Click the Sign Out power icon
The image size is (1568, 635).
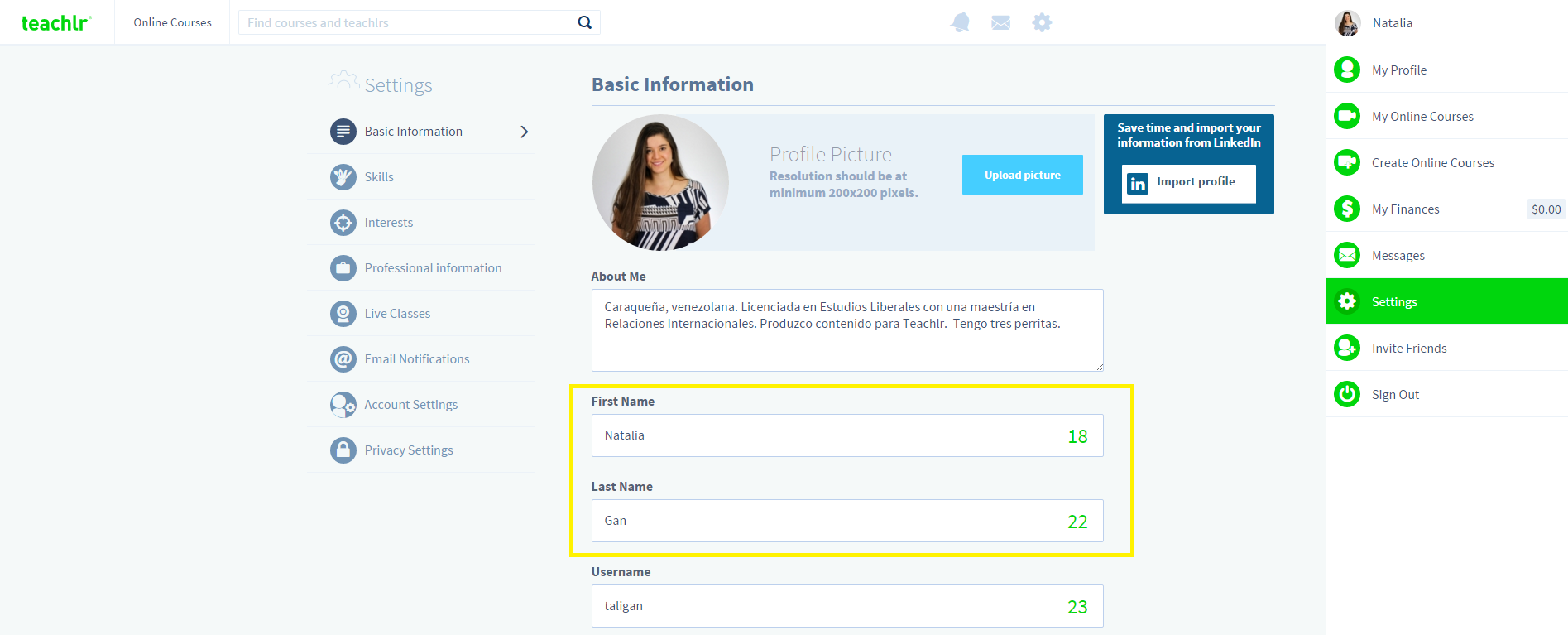pyautogui.click(x=1346, y=394)
